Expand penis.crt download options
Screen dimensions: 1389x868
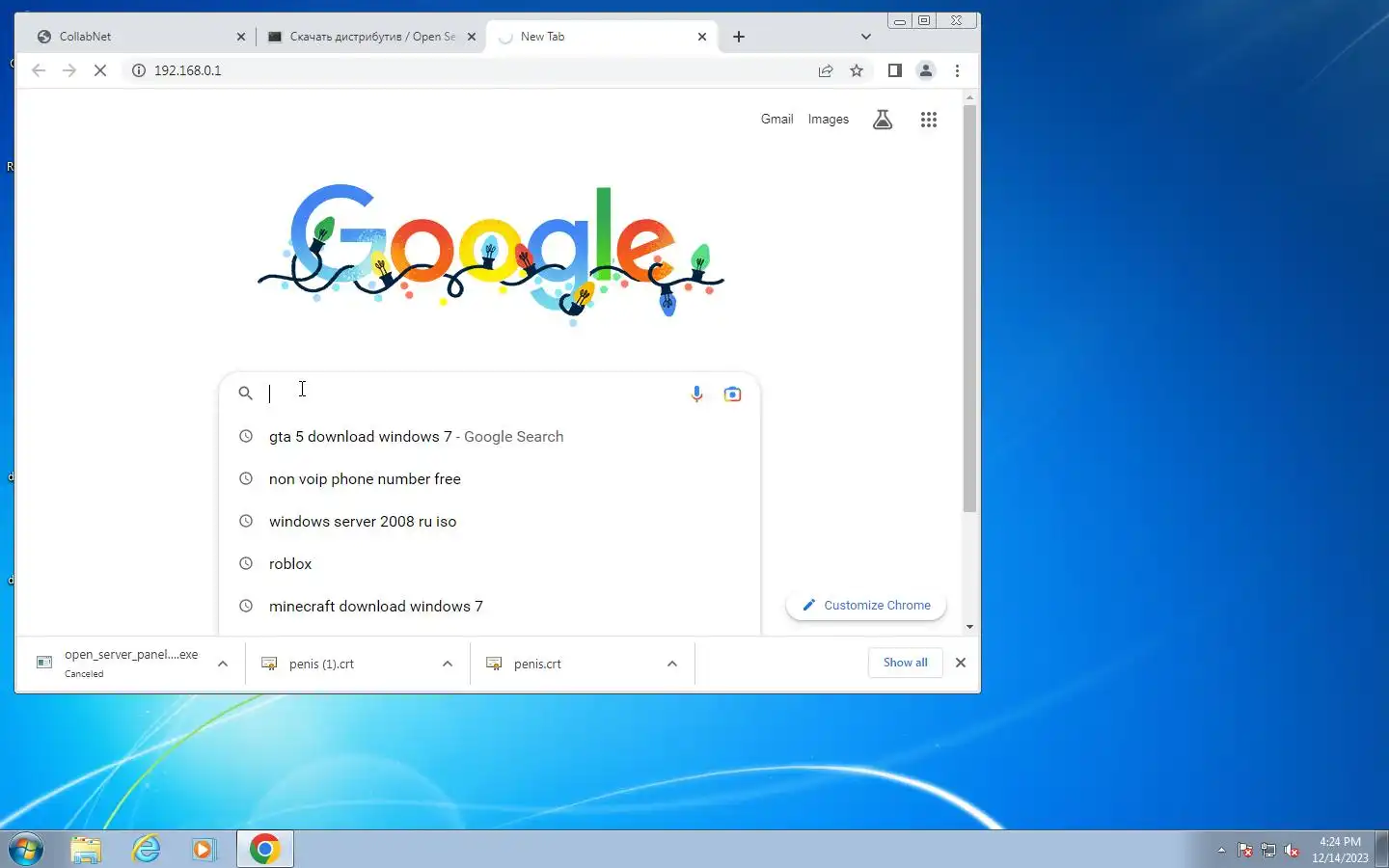click(x=672, y=664)
